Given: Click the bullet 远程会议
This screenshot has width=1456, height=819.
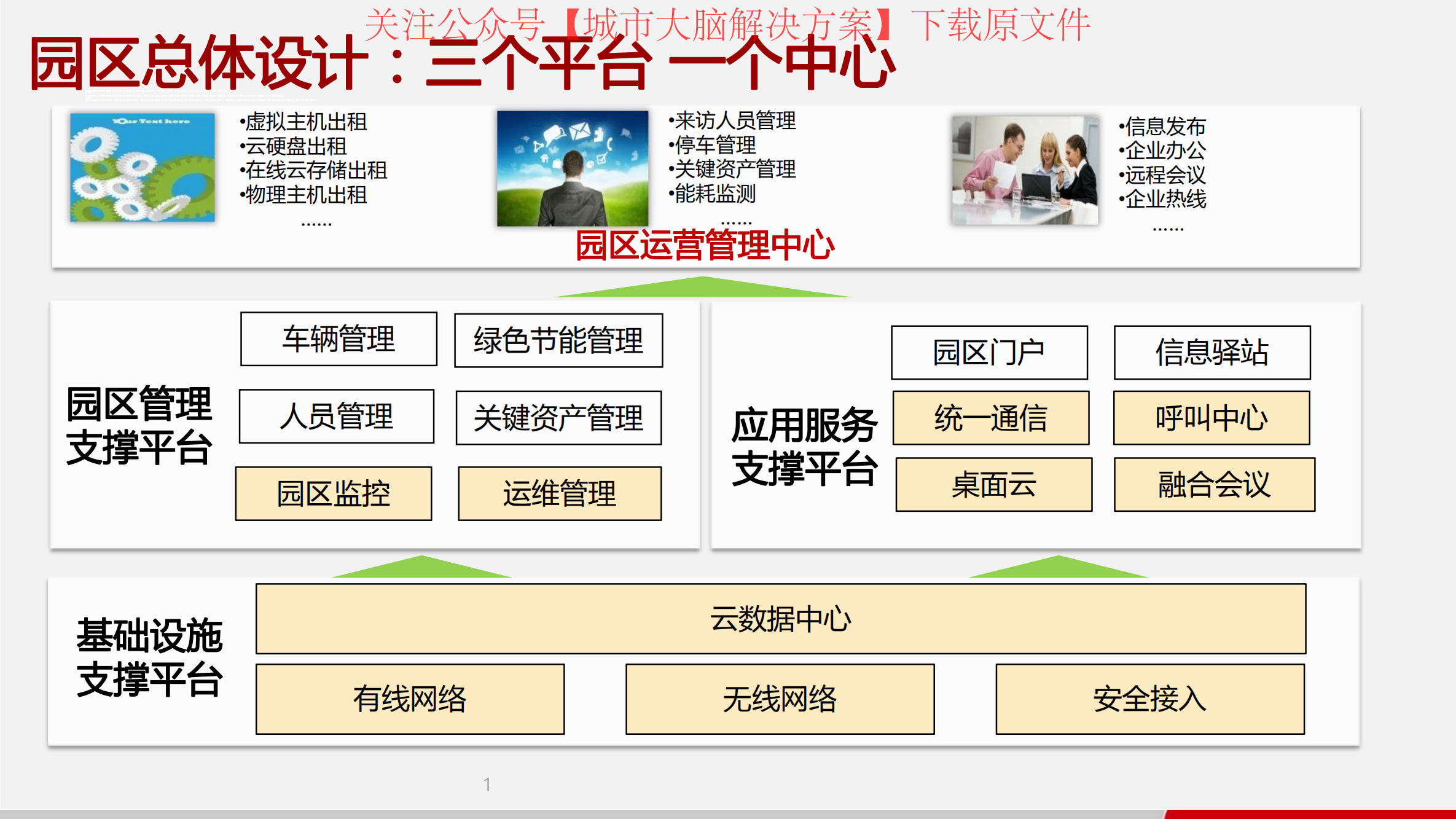Looking at the screenshot, I should tap(1162, 175).
